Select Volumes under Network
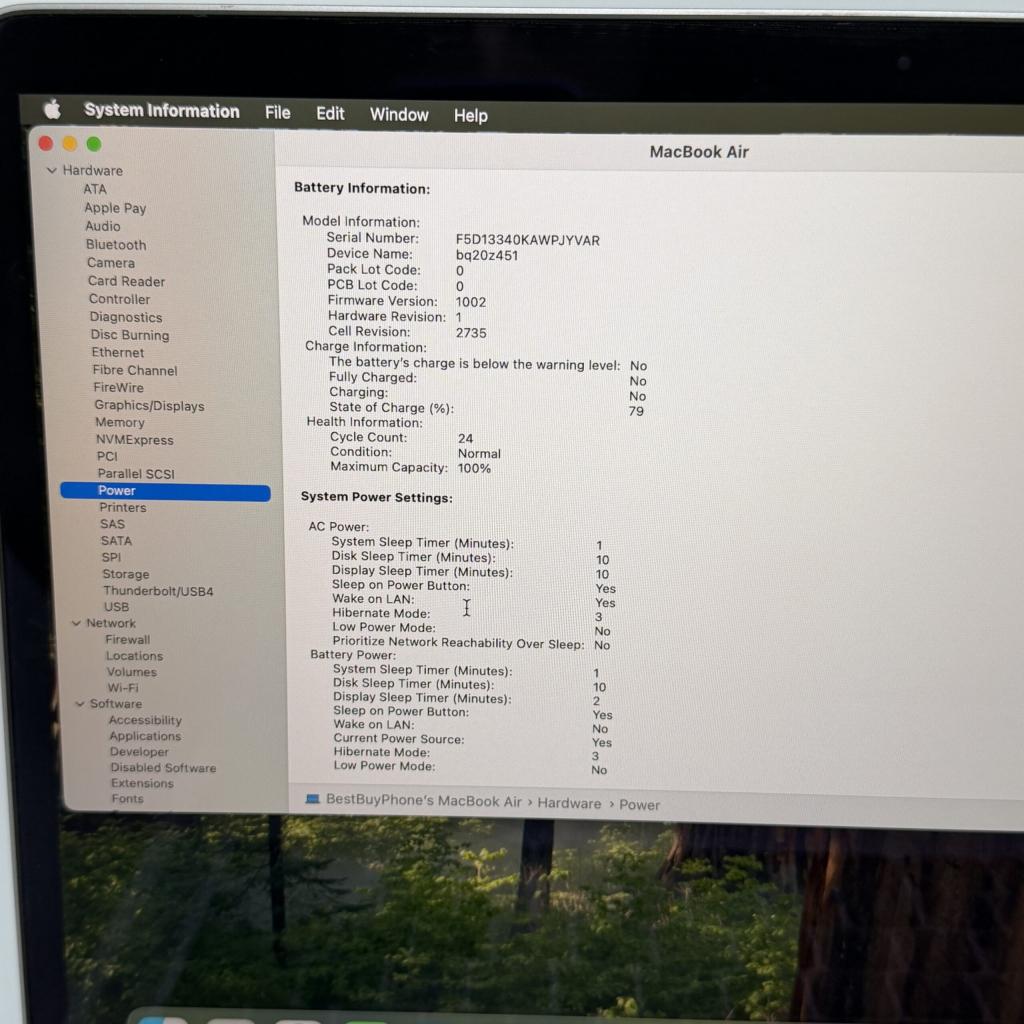 coord(132,671)
